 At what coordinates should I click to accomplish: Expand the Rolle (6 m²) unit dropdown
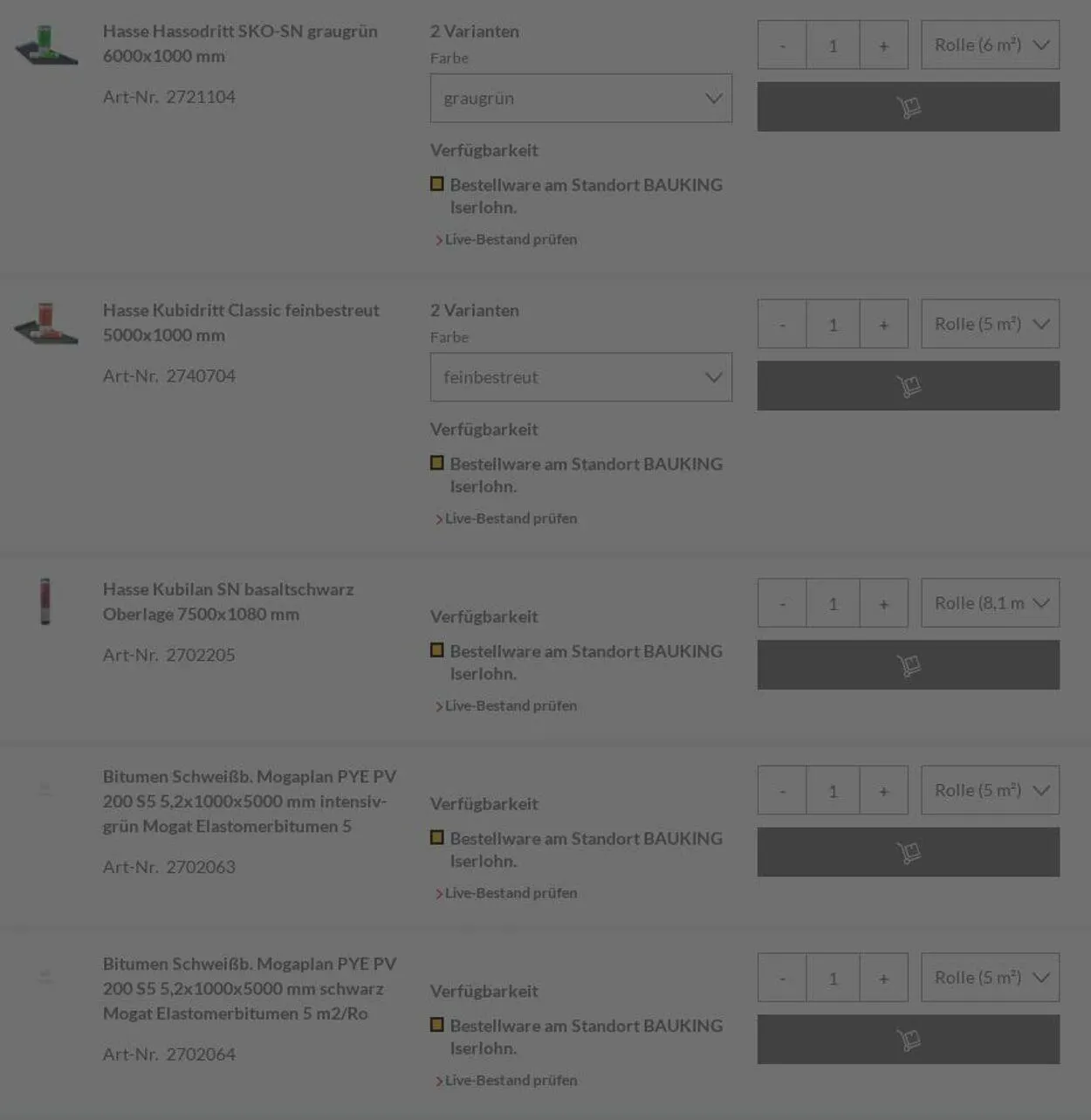(990, 45)
